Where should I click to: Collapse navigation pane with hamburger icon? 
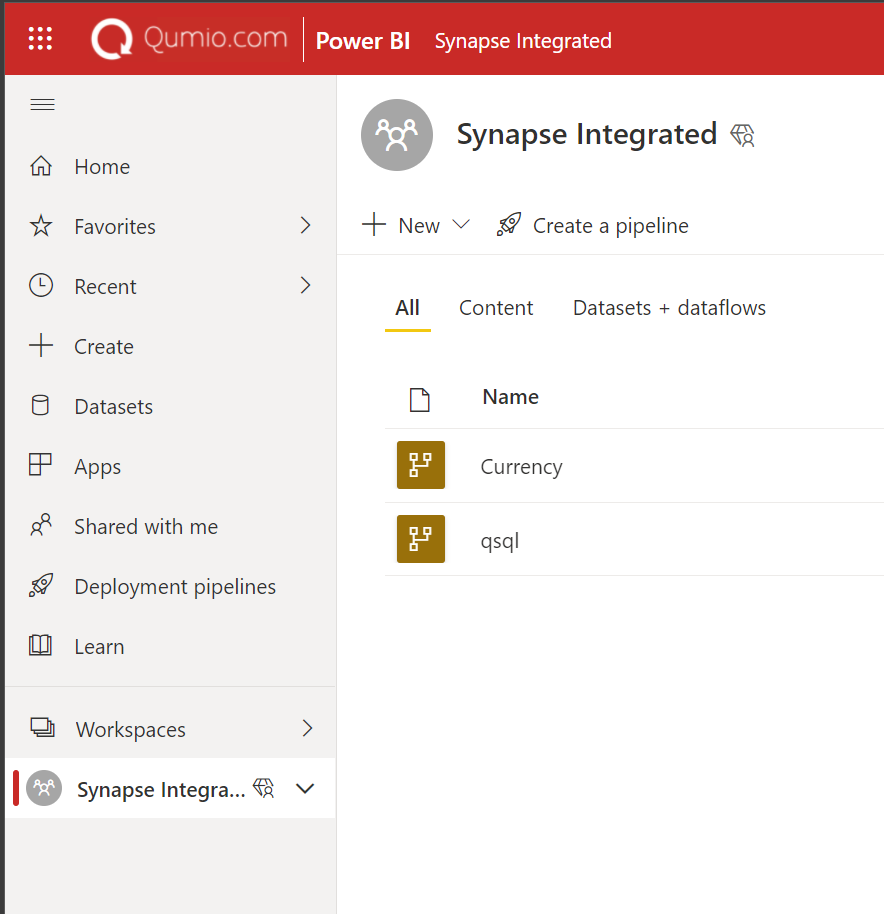(x=43, y=104)
